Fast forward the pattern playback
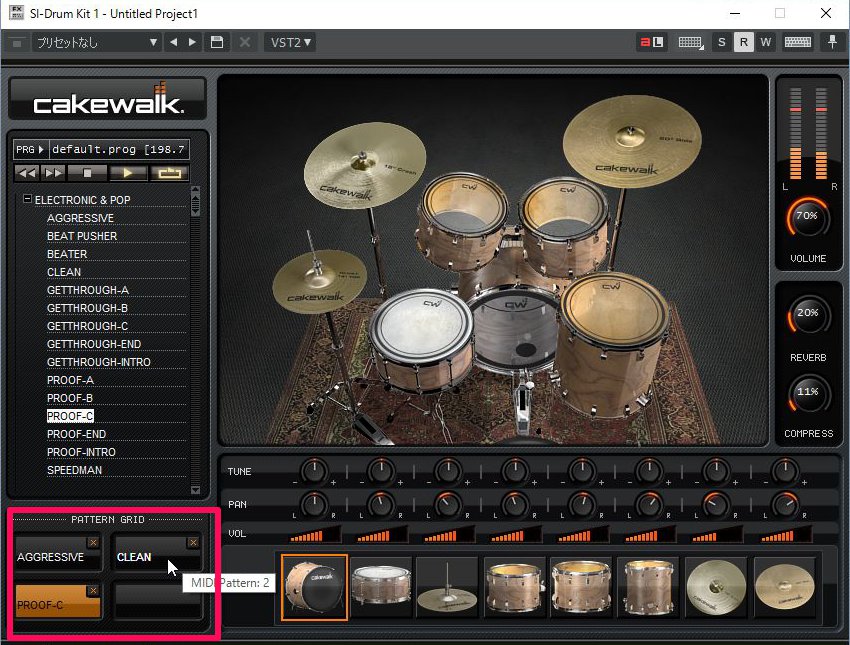The width and height of the screenshot is (850, 645). click(54, 173)
